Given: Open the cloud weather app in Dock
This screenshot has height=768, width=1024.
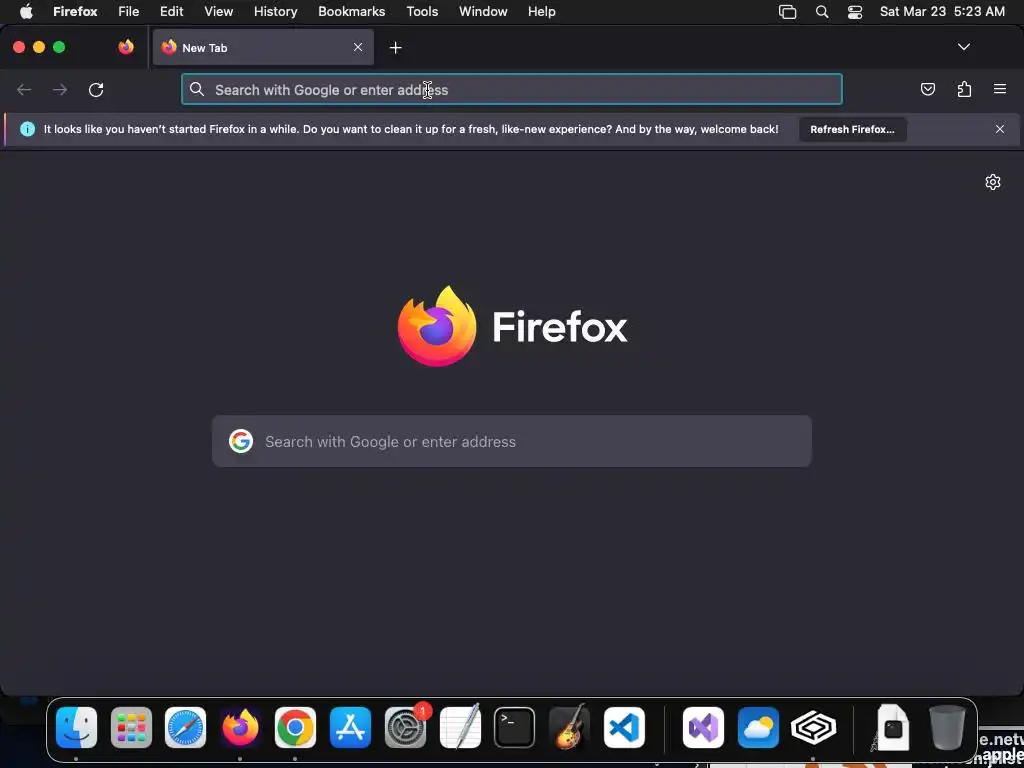Looking at the screenshot, I should [758, 728].
